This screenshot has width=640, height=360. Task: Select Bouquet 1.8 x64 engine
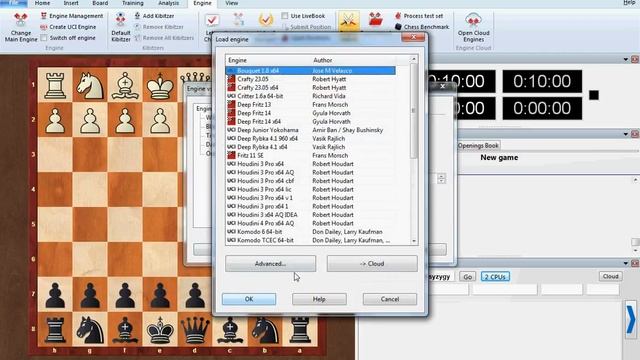311,71
